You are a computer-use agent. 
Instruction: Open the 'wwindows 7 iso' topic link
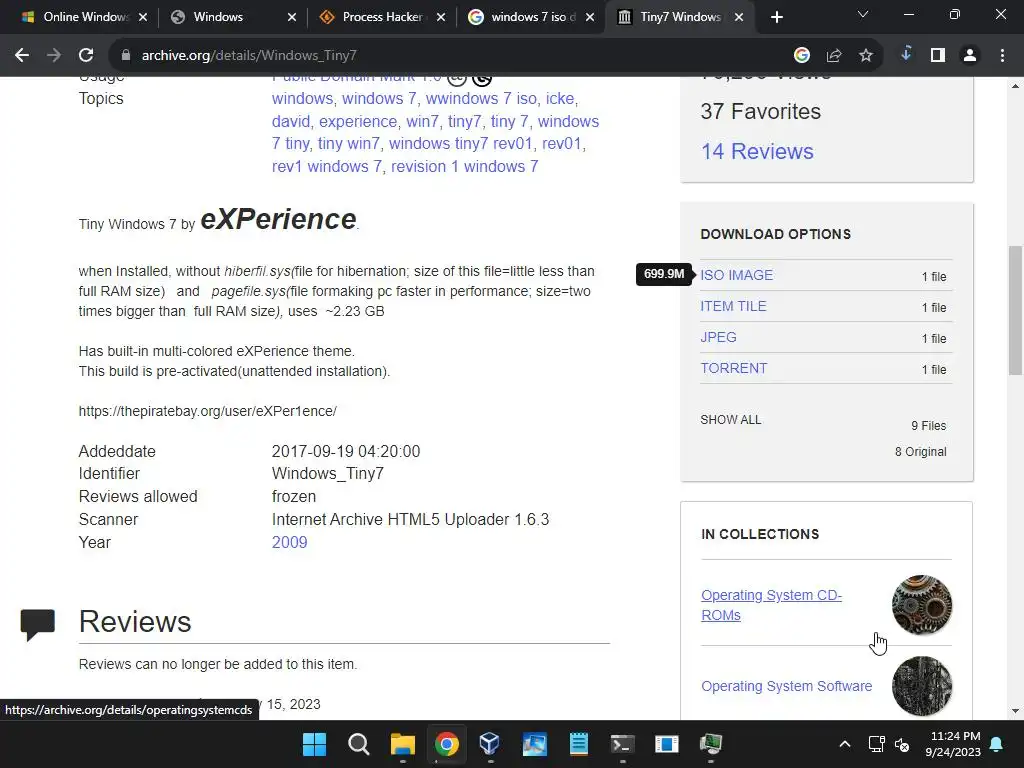click(x=481, y=99)
